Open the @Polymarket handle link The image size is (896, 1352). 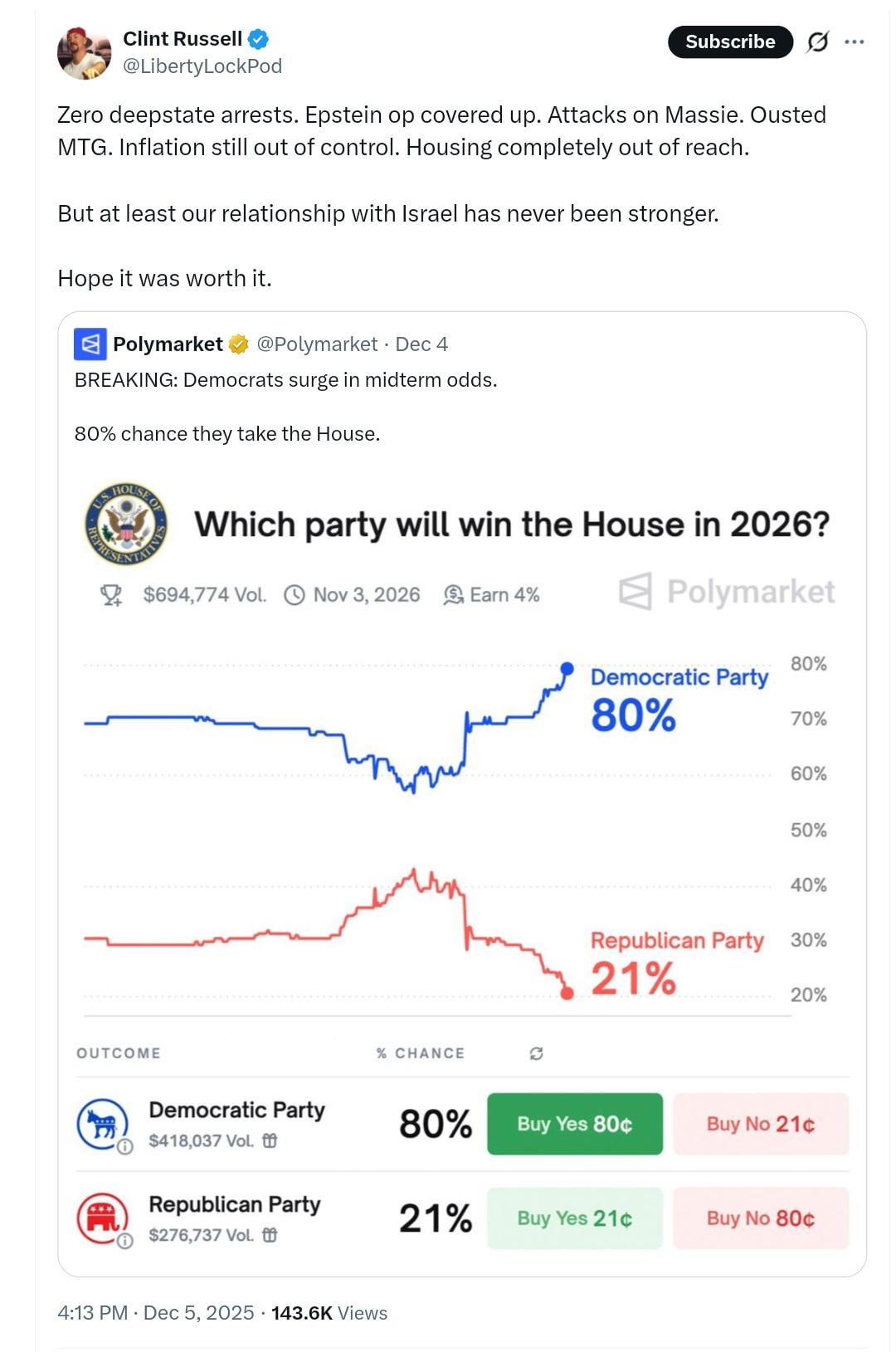point(317,344)
